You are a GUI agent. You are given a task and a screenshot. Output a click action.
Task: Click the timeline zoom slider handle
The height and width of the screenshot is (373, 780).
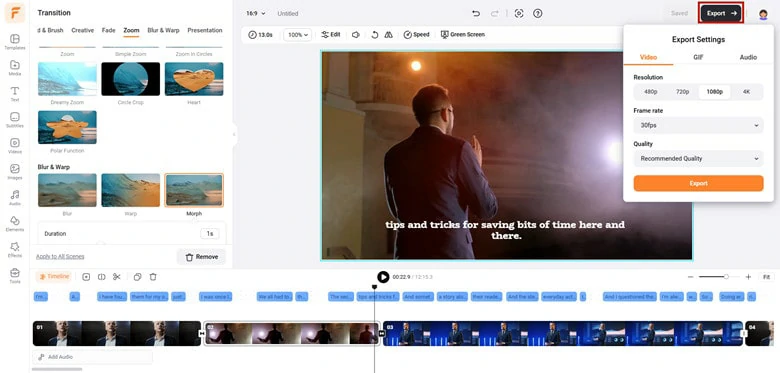coord(726,277)
